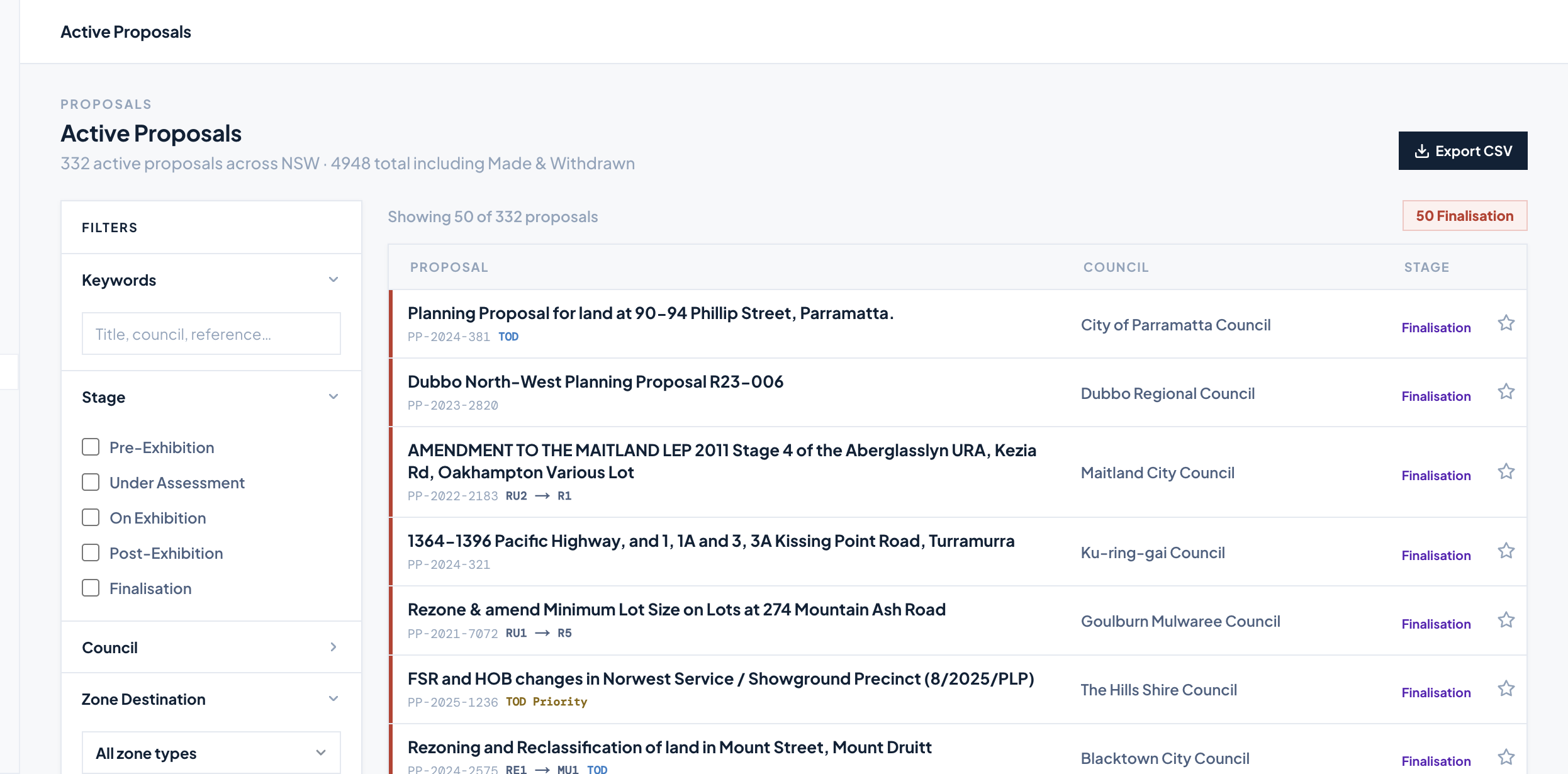This screenshot has height=774, width=1568.
Task: Click the download icon in Export CSV
Action: [1421, 151]
